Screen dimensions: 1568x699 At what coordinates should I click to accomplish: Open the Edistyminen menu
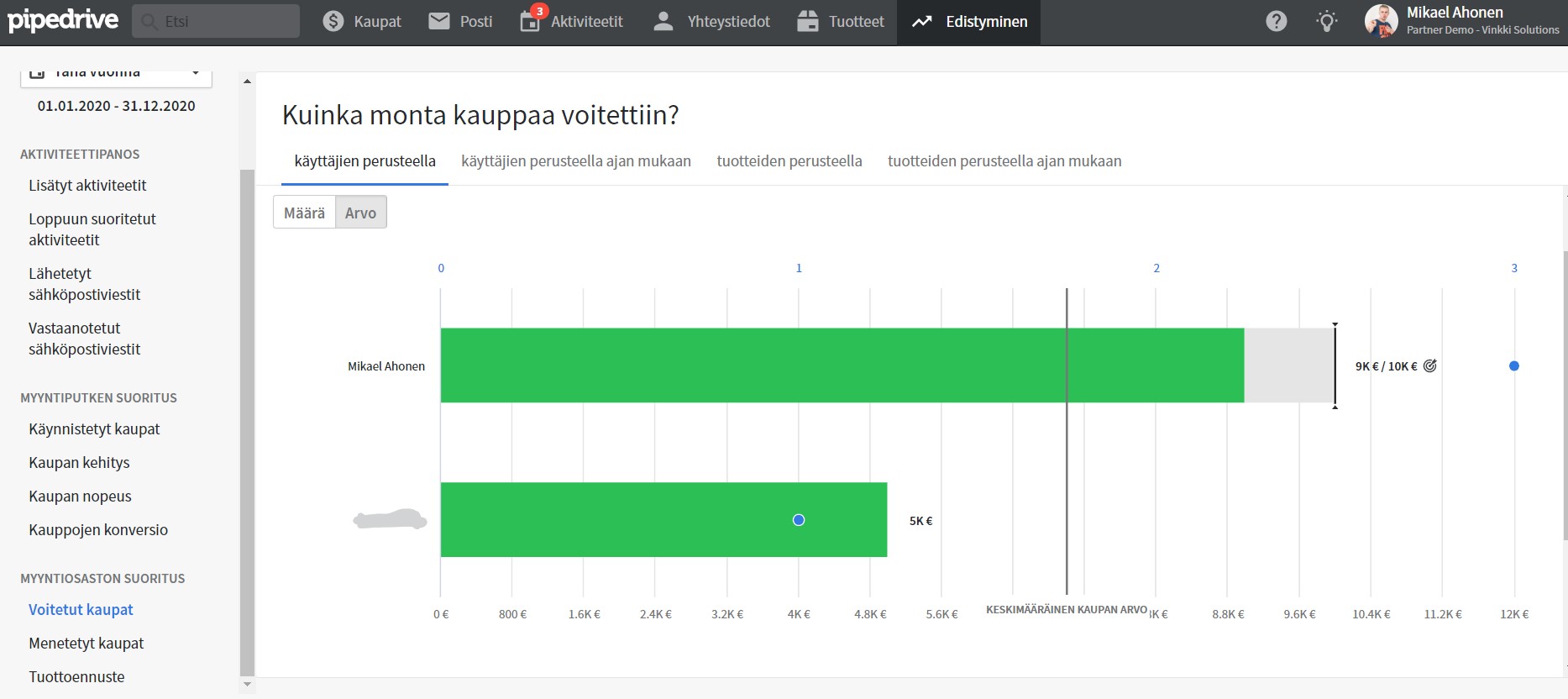click(969, 22)
